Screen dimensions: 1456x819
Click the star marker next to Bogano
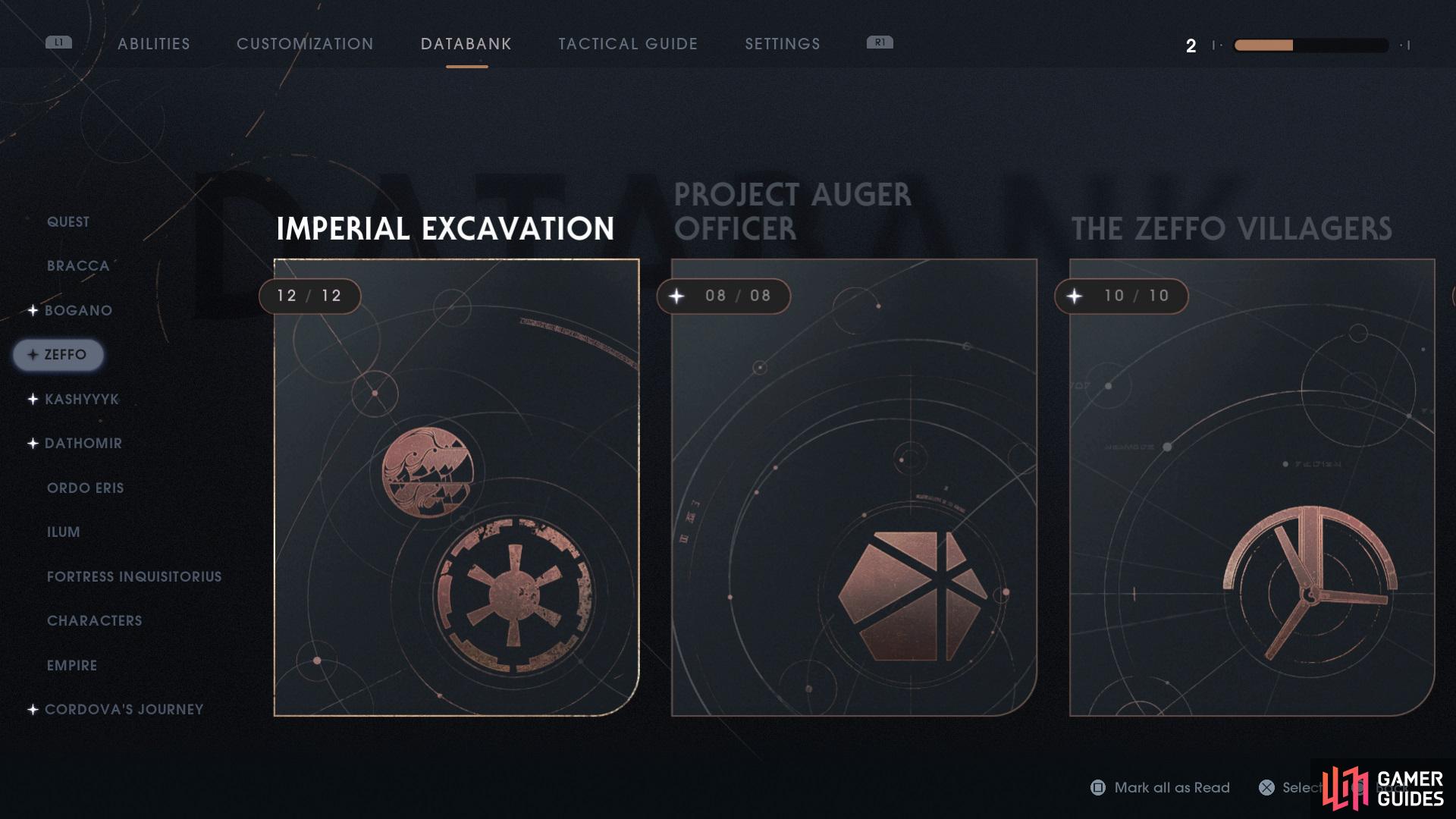pyautogui.click(x=33, y=310)
